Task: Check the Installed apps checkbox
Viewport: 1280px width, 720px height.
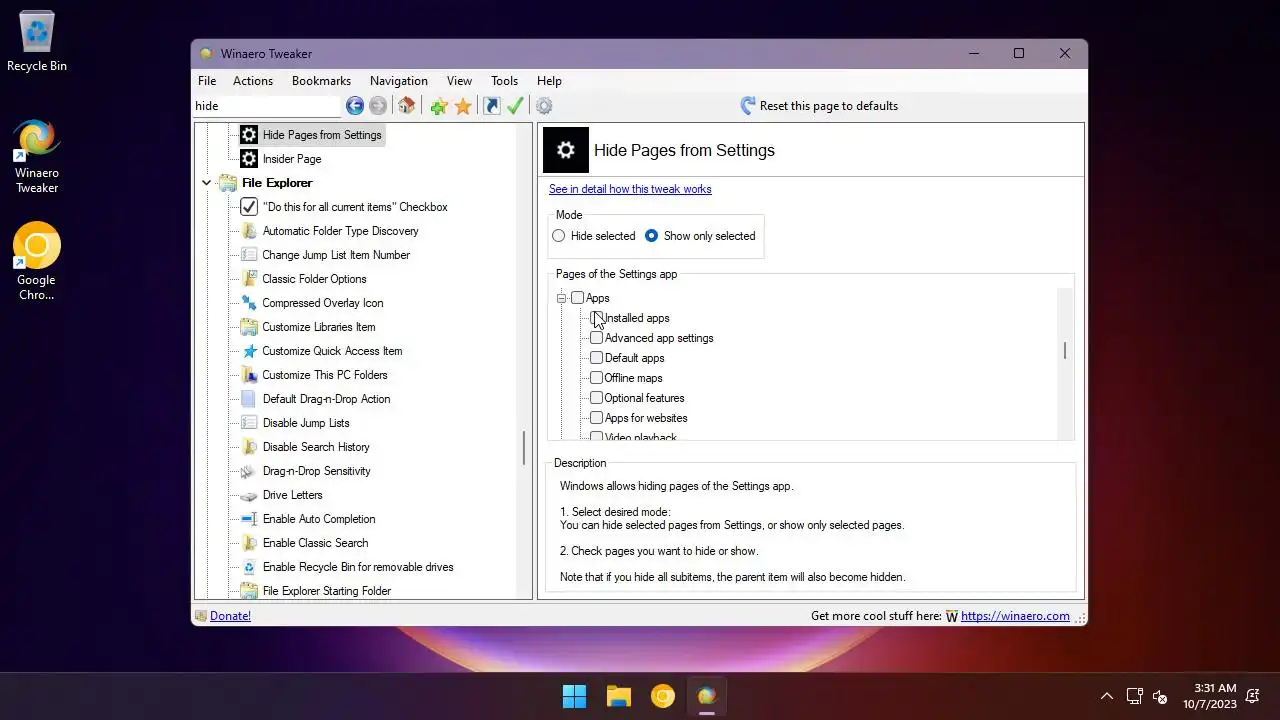Action: [597, 318]
